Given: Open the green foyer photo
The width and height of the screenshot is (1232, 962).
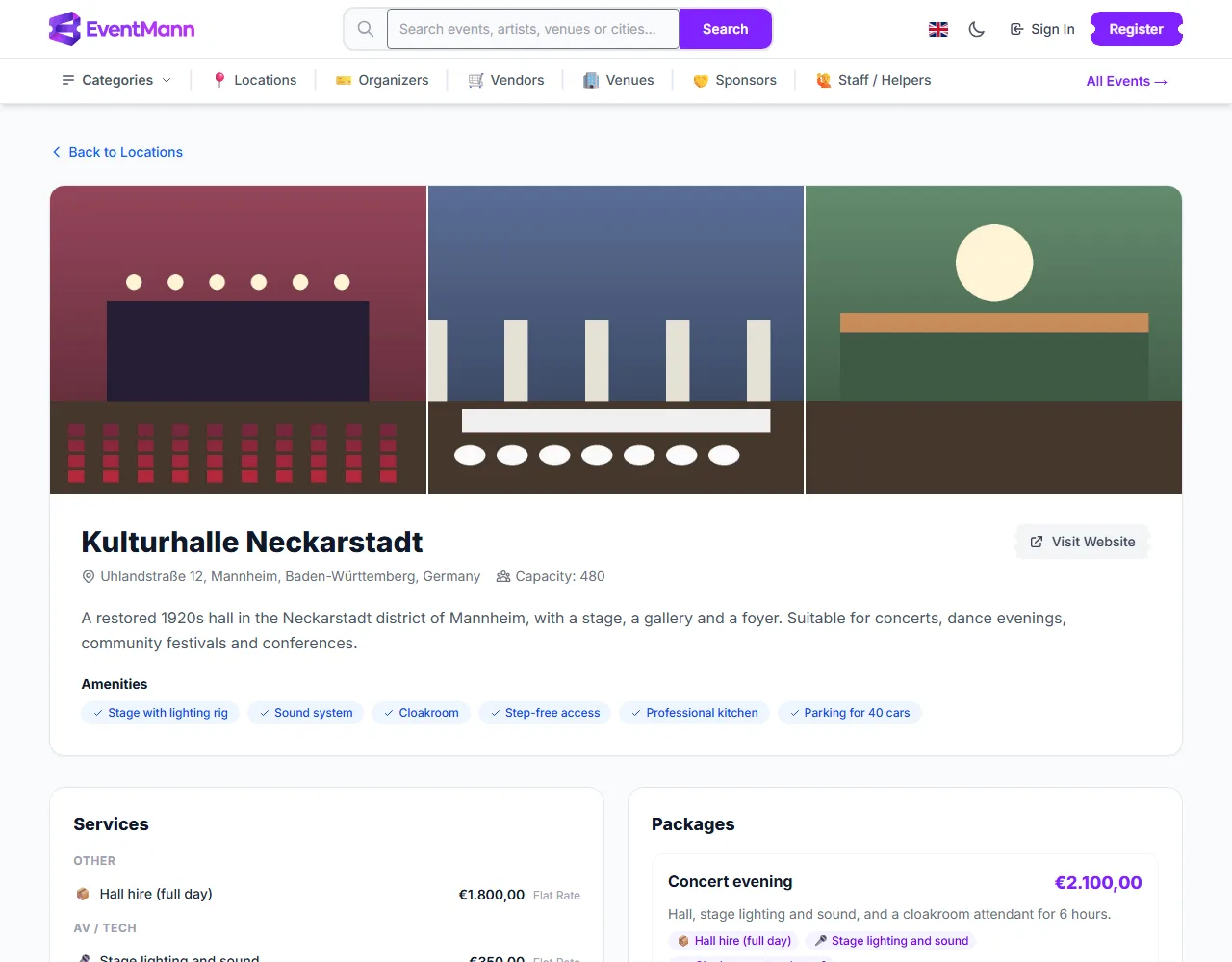Looking at the screenshot, I should [x=993, y=340].
